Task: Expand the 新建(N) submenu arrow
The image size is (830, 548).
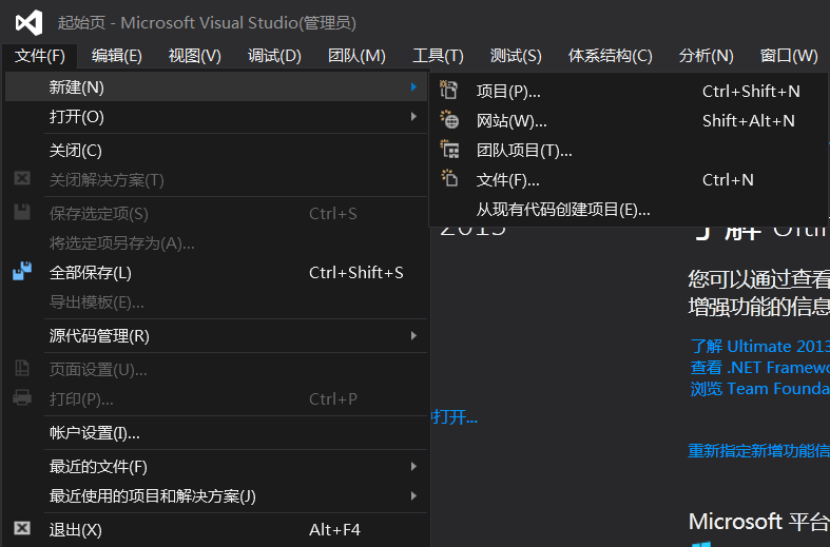Action: 414,87
